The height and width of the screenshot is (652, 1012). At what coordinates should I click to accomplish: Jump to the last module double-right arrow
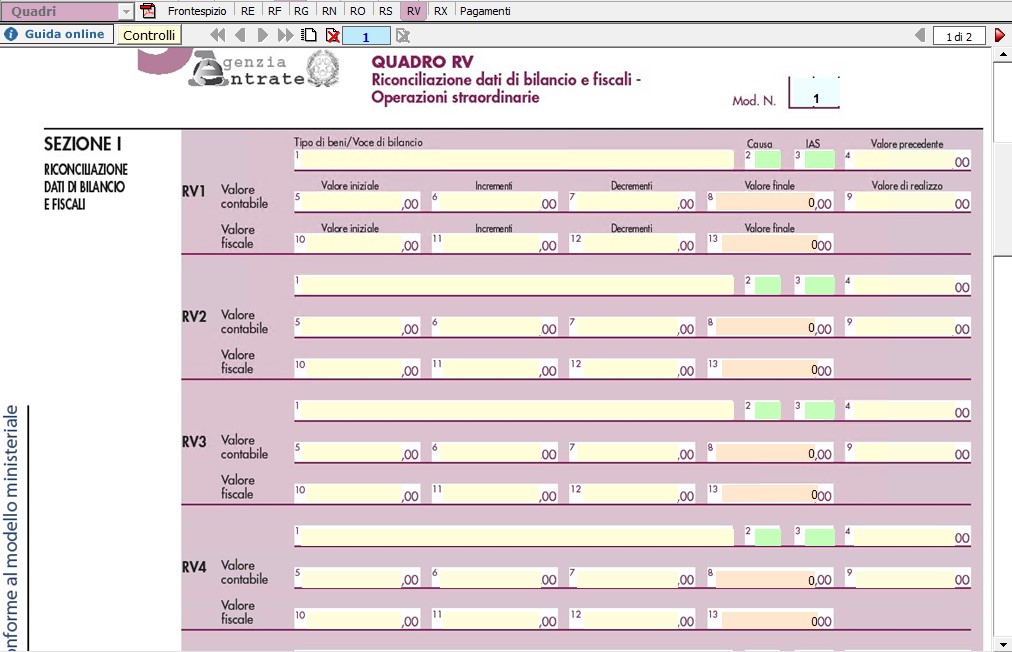[x=285, y=36]
